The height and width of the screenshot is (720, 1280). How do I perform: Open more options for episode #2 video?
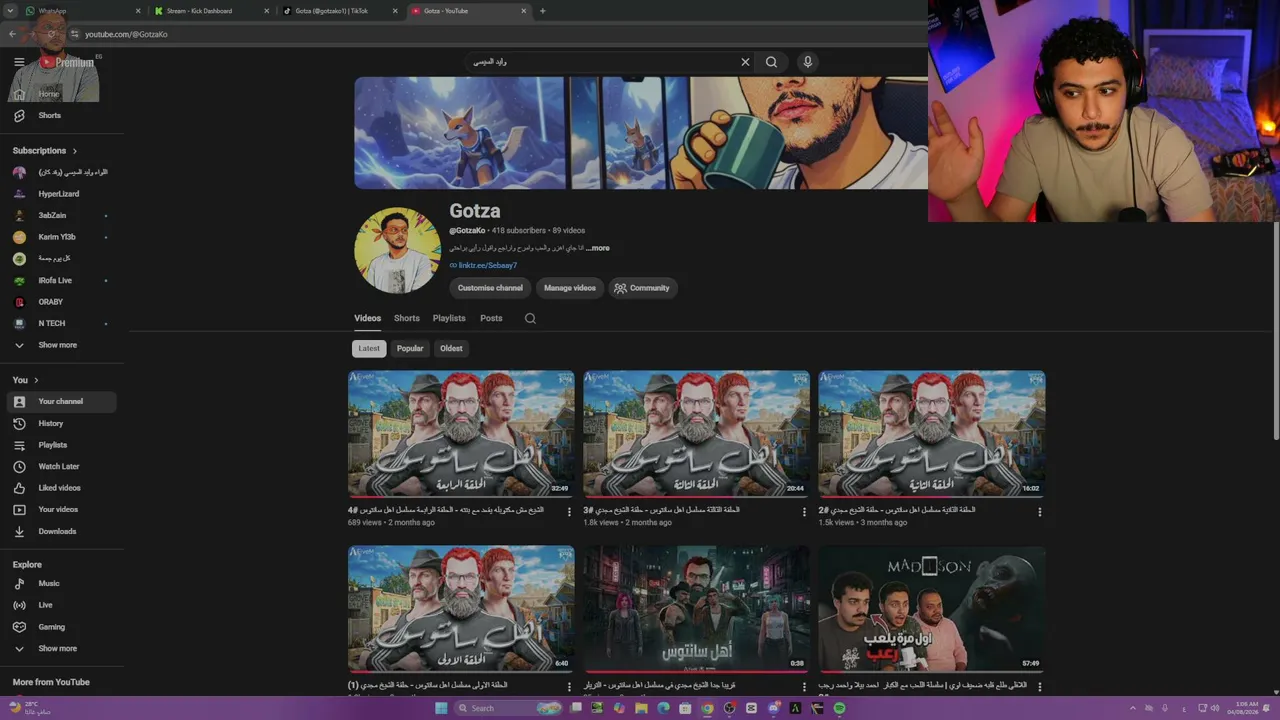coord(1039,512)
